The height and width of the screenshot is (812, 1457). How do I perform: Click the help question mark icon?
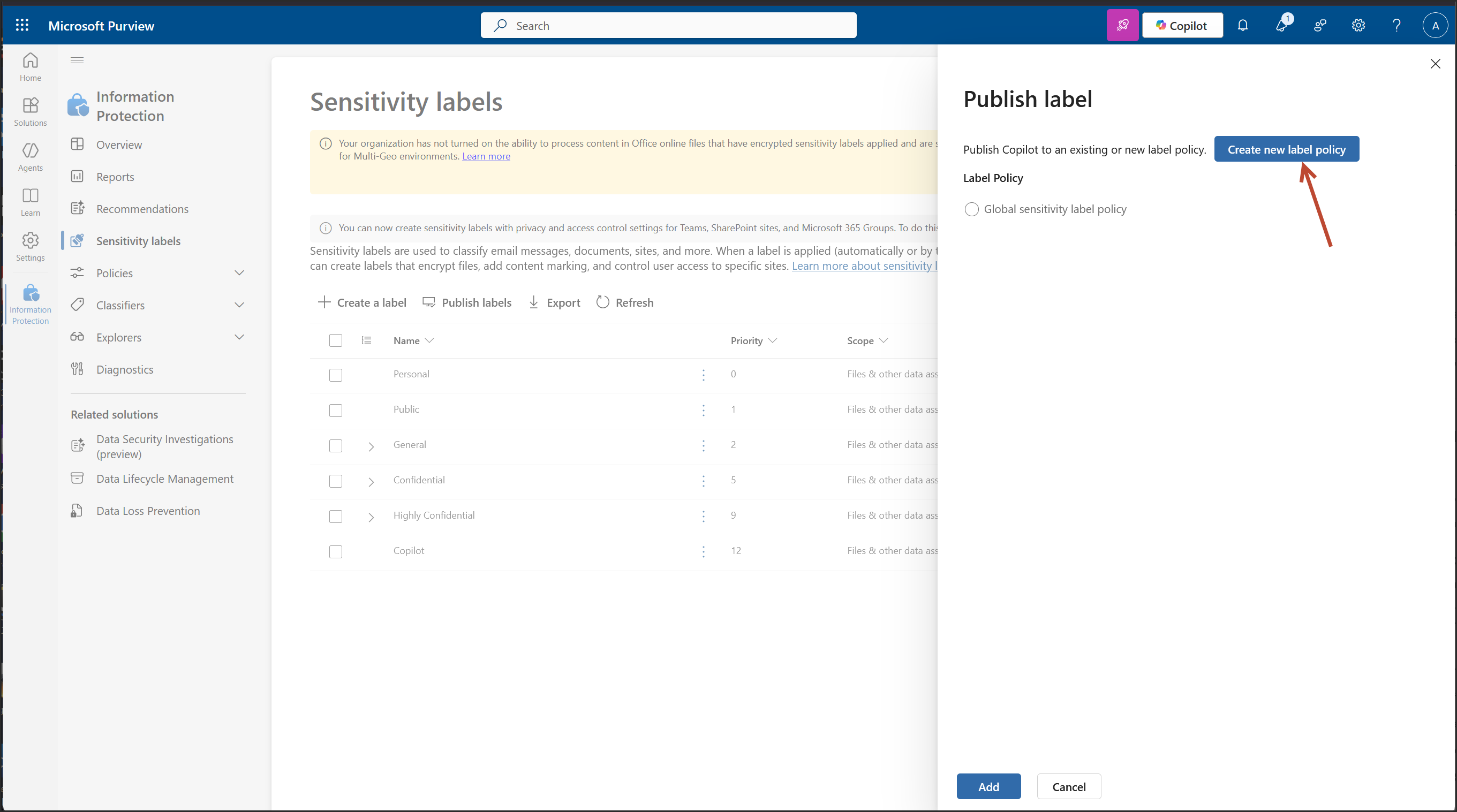click(x=1396, y=25)
